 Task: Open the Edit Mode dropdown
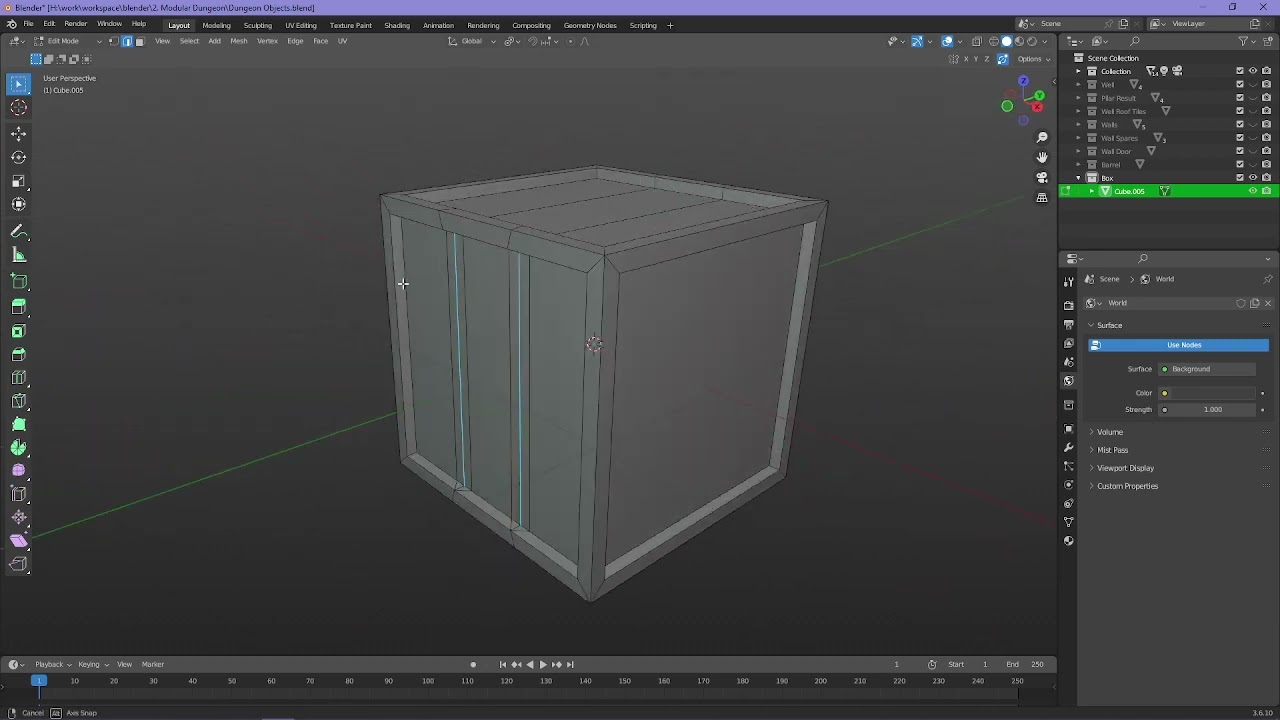pyautogui.click(x=68, y=41)
